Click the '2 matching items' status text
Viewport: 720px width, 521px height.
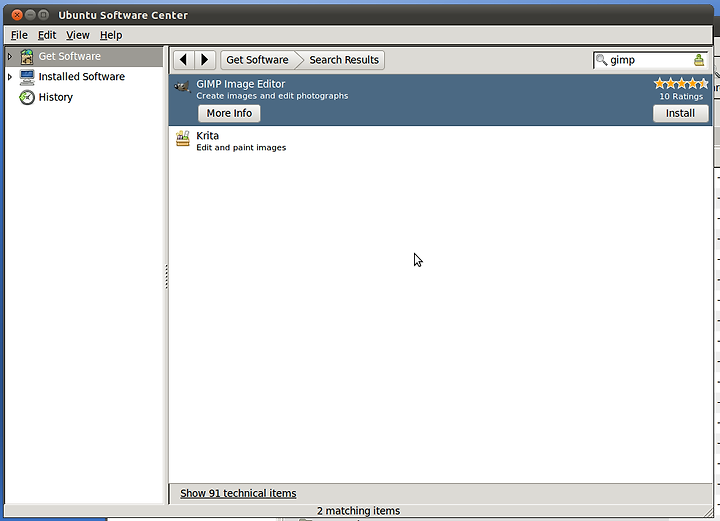point(358,510)
